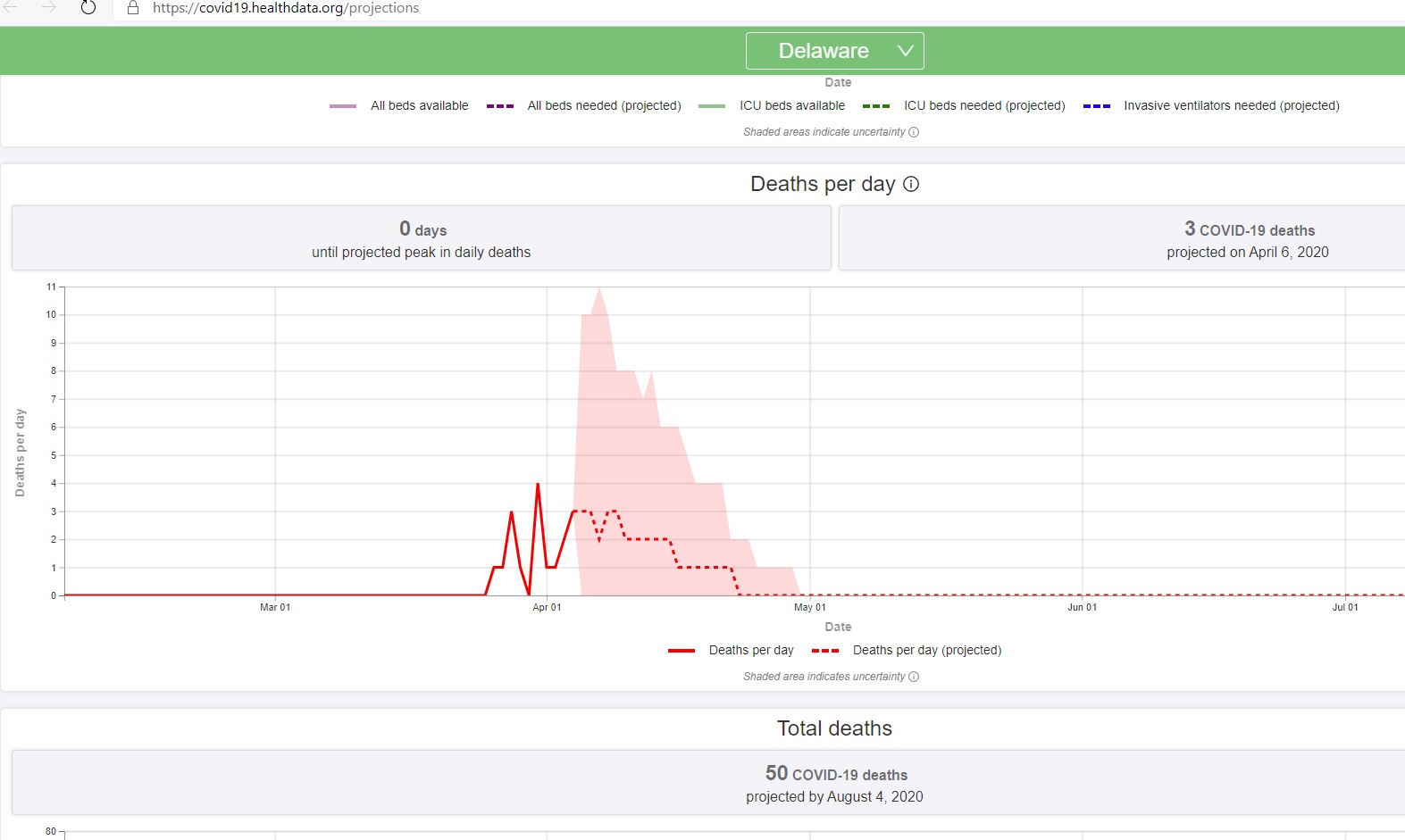Click the 'Mar 01' x-axis label
1405x840 pixels.
(x=275, y=608)
